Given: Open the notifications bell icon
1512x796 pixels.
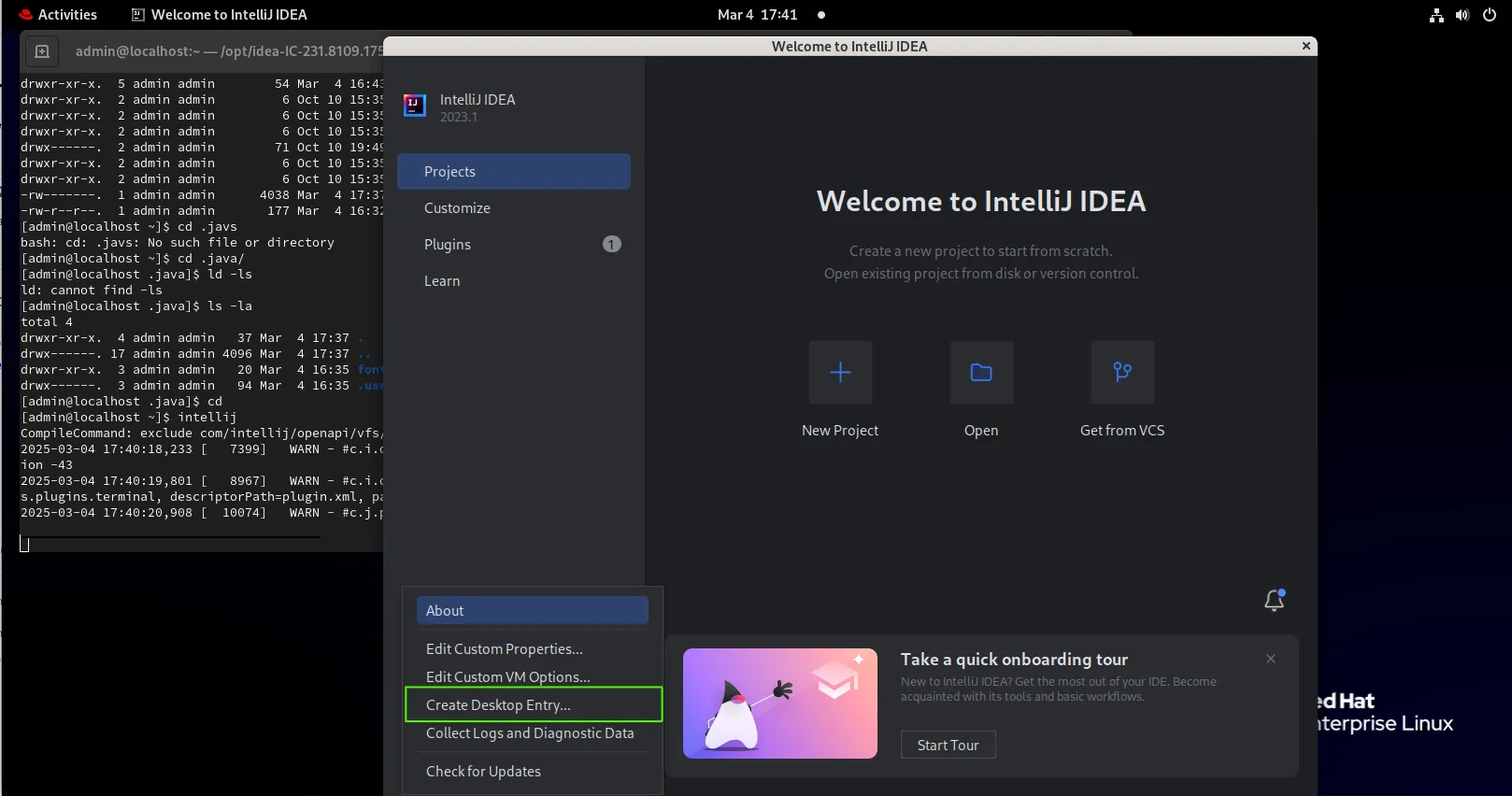Looking at the screenshot, I should coord(1275,600).
